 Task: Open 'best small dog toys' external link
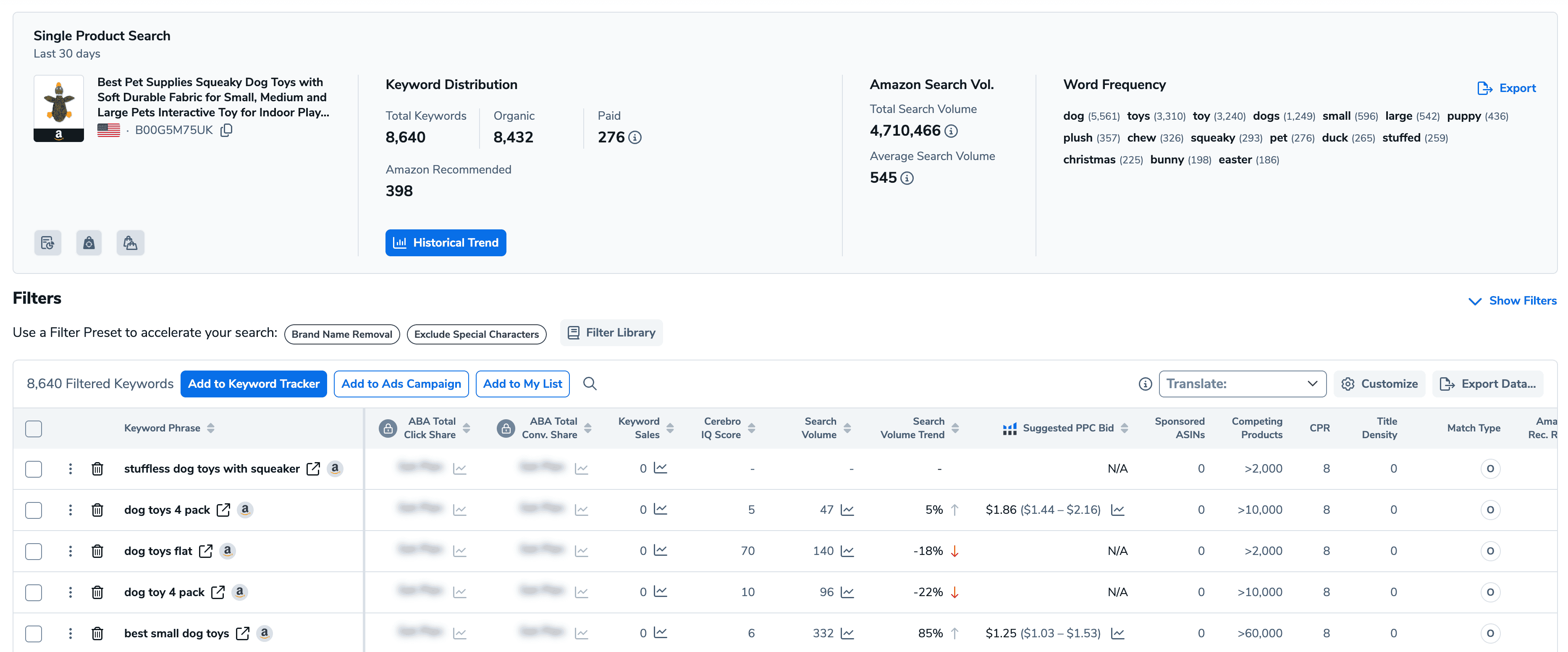point(242,633)
